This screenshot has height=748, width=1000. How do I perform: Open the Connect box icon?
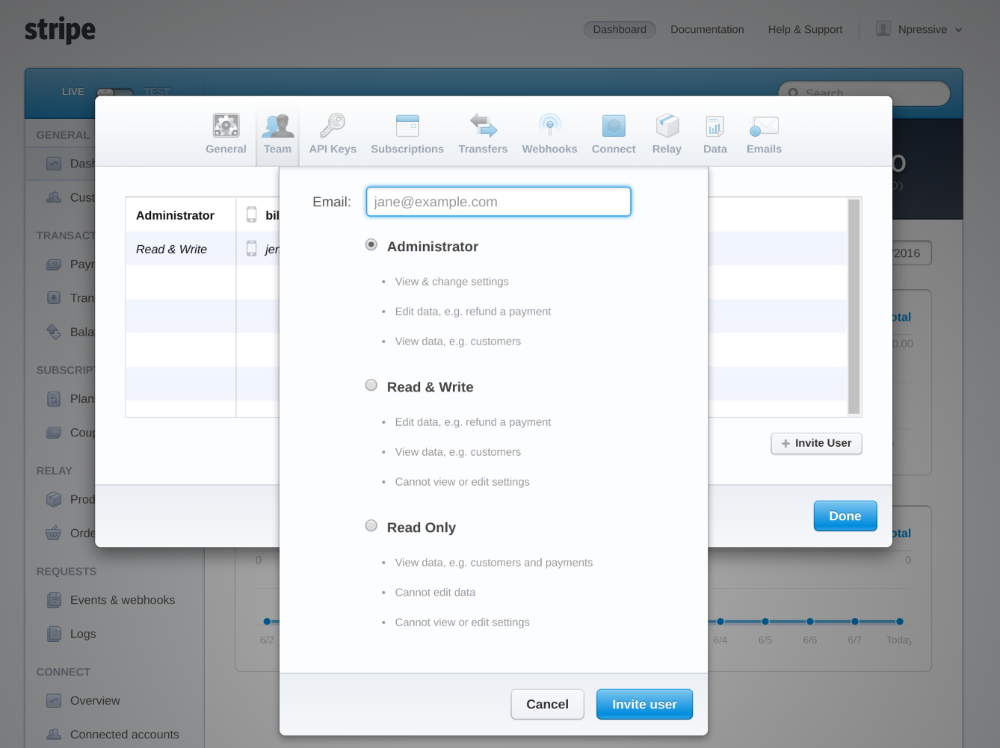point(614,126)
